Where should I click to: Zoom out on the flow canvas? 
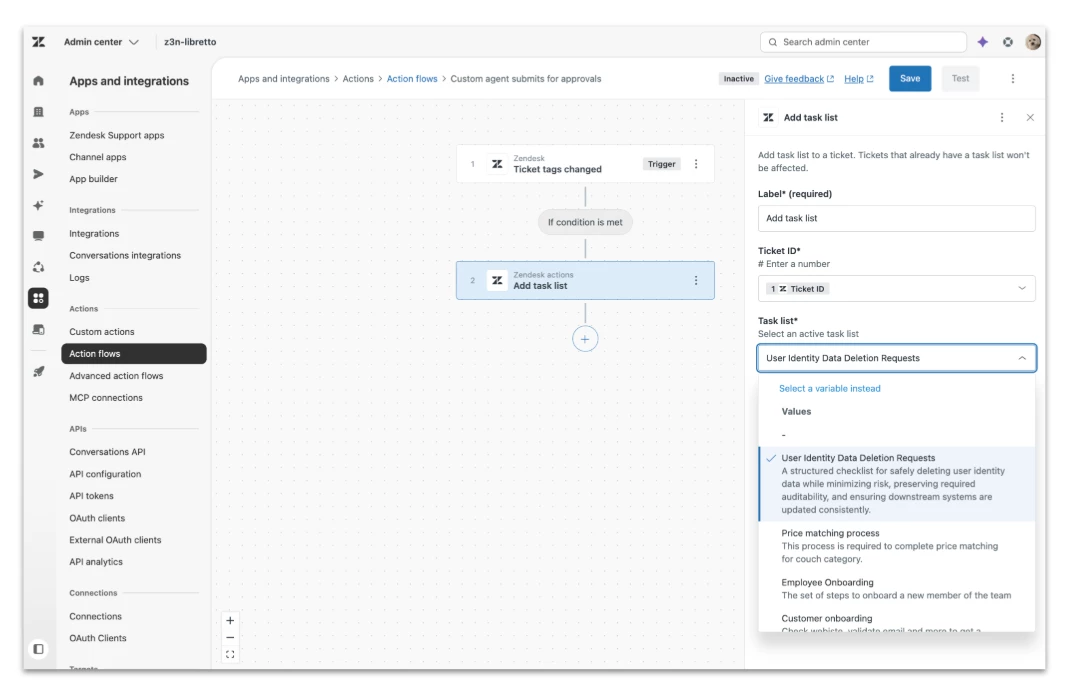tap(230, 637)
